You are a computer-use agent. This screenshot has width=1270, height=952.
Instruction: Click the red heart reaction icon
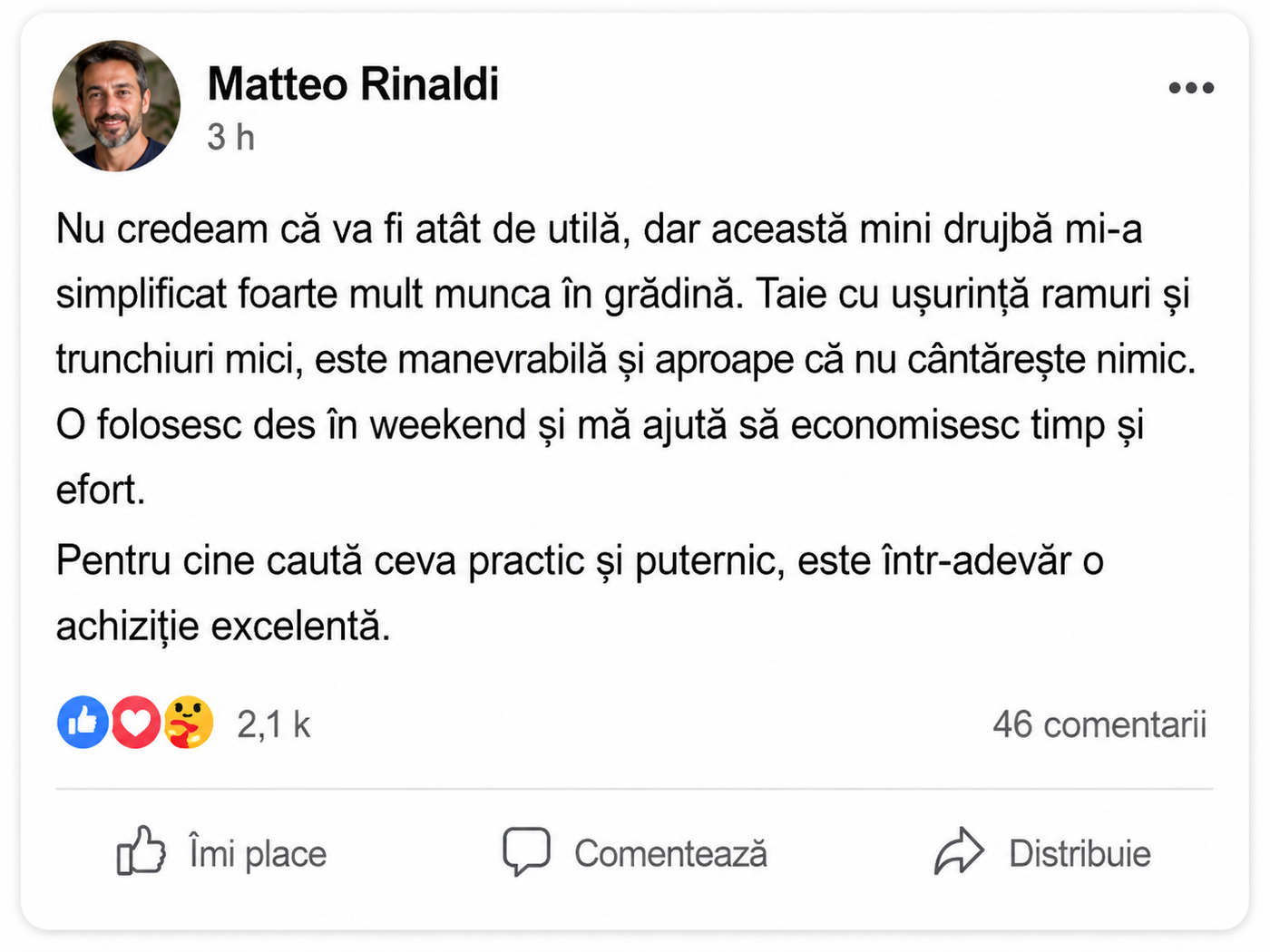point(136,723)
